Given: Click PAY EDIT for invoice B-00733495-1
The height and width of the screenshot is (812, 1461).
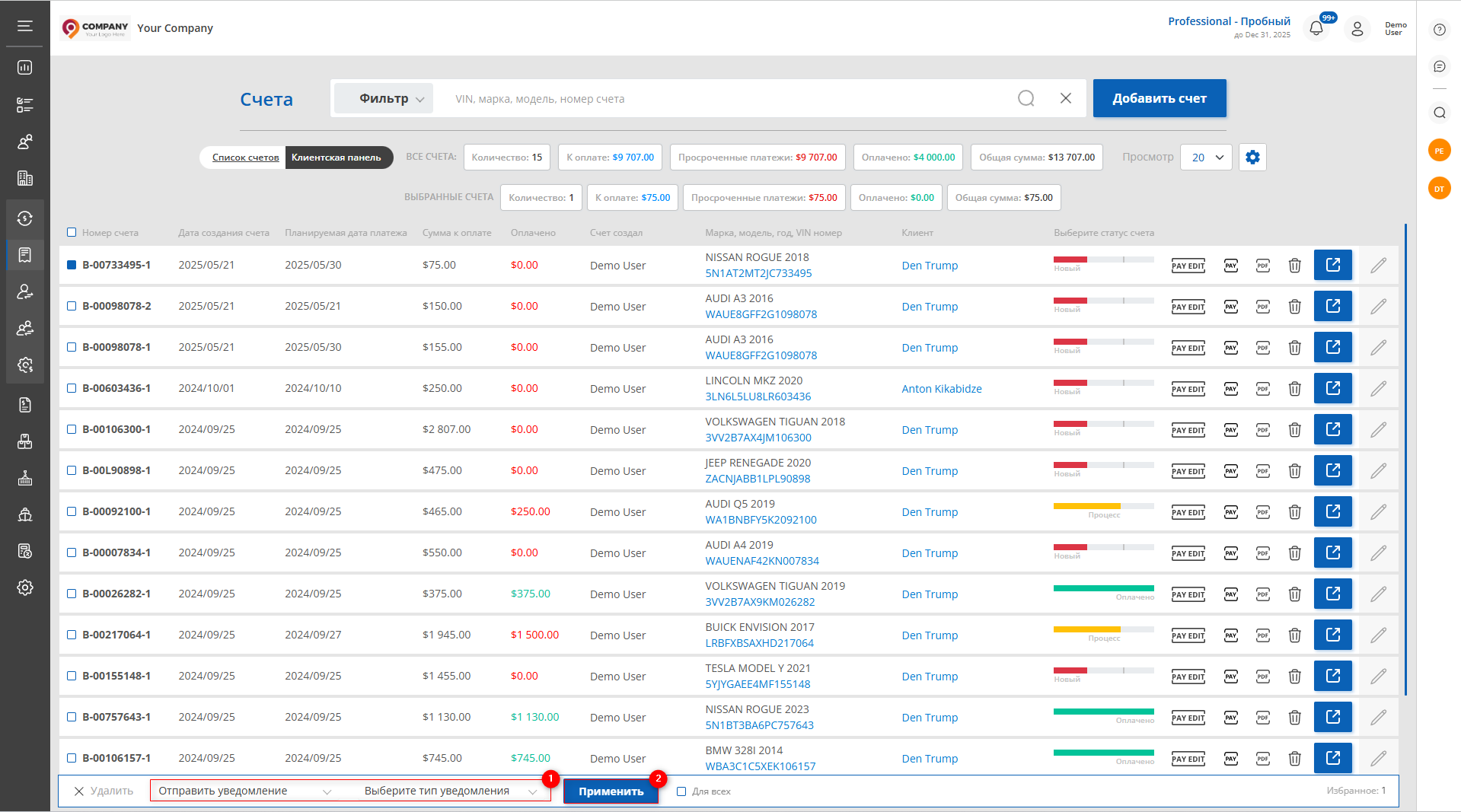Looking at the screenshot, I should click(x=1188, y=266).
